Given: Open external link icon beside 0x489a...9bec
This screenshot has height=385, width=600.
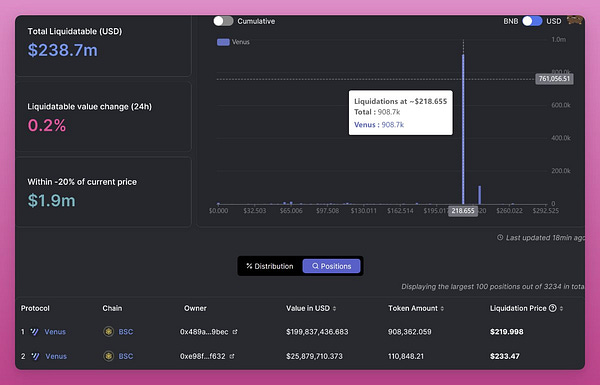Looking at the screenshot, I should (x=235, y=332).
